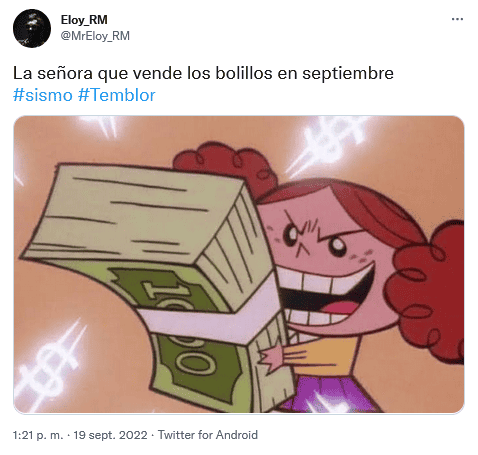Screen dimensions: 478x455
Task: Click the Eloy_RM round profile avatar
Action: coord(32,28)
